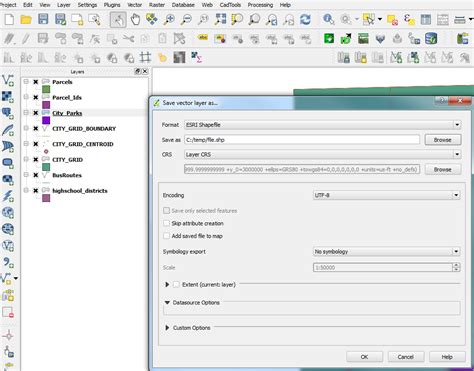
Task: Click the green swatch under Parcels layer
Action: (46, 89)
